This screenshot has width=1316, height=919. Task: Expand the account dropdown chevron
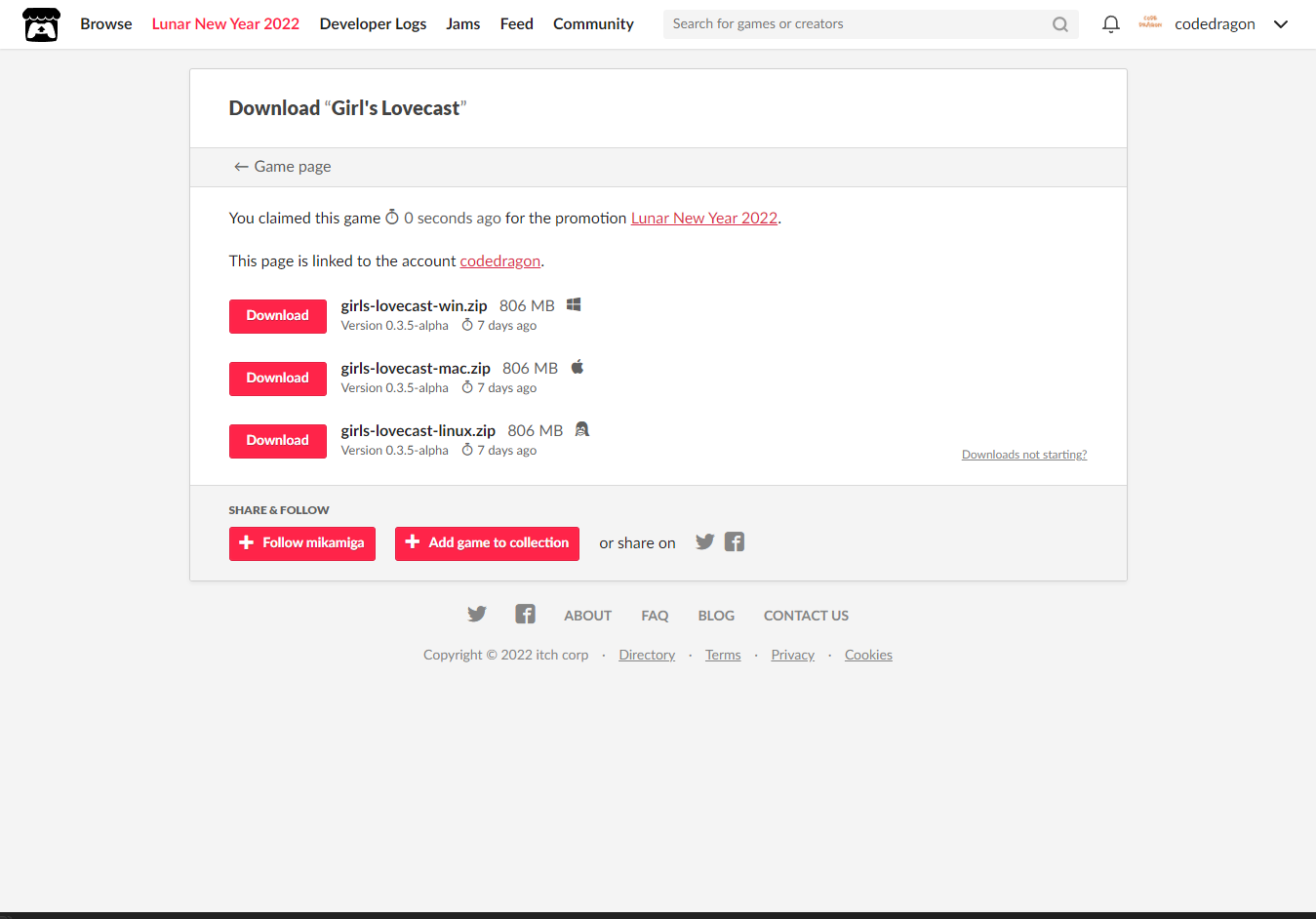click(1281, 24)
